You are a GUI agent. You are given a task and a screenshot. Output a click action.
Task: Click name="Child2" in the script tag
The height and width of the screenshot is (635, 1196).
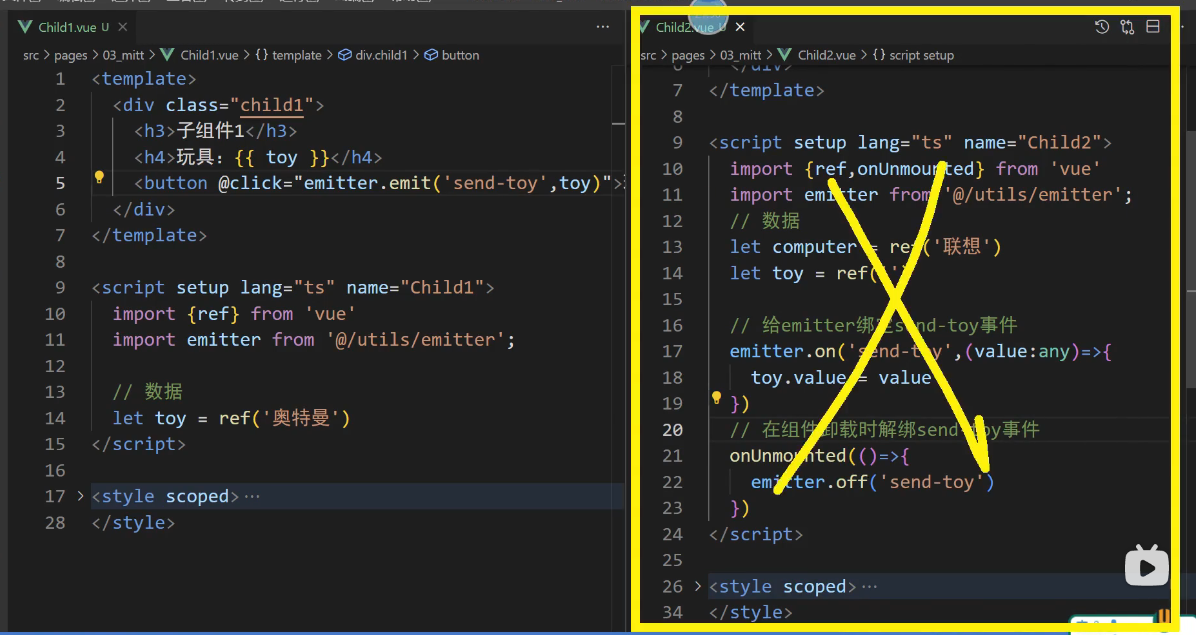tap(1032, 143)
